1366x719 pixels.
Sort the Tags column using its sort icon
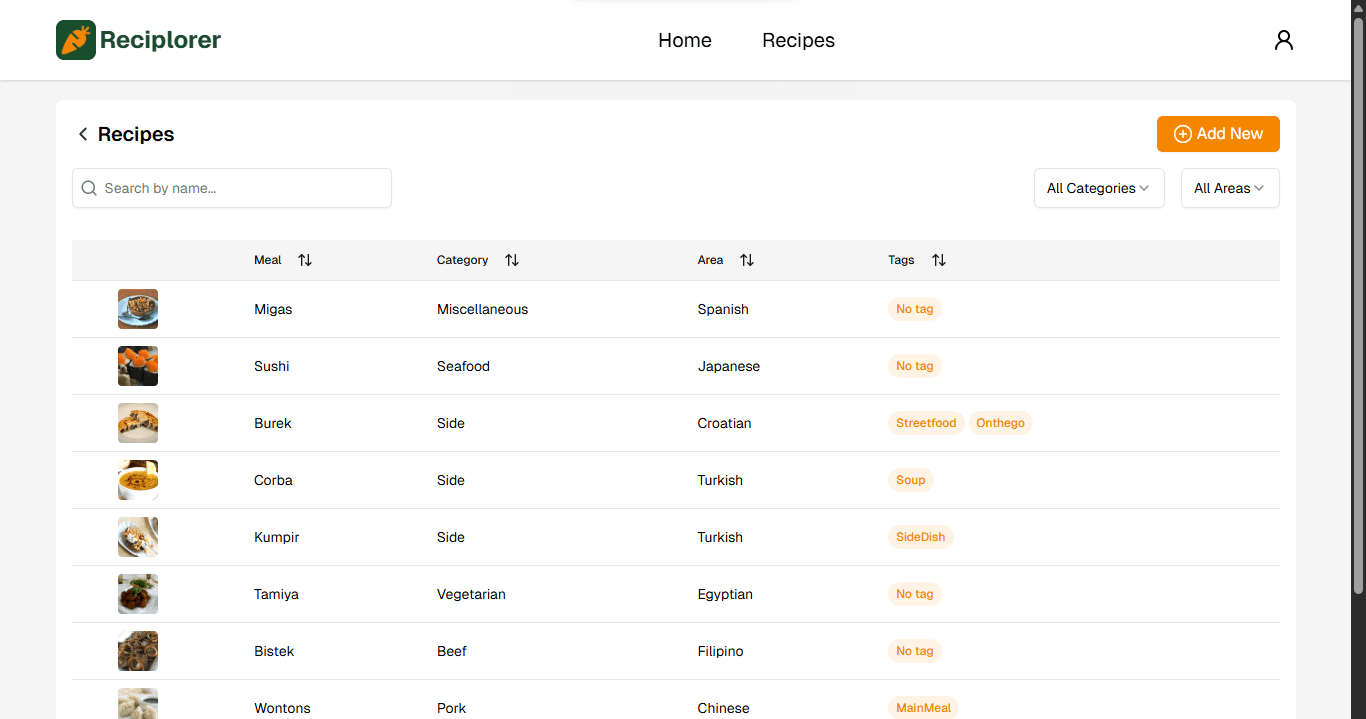[939, 260]
